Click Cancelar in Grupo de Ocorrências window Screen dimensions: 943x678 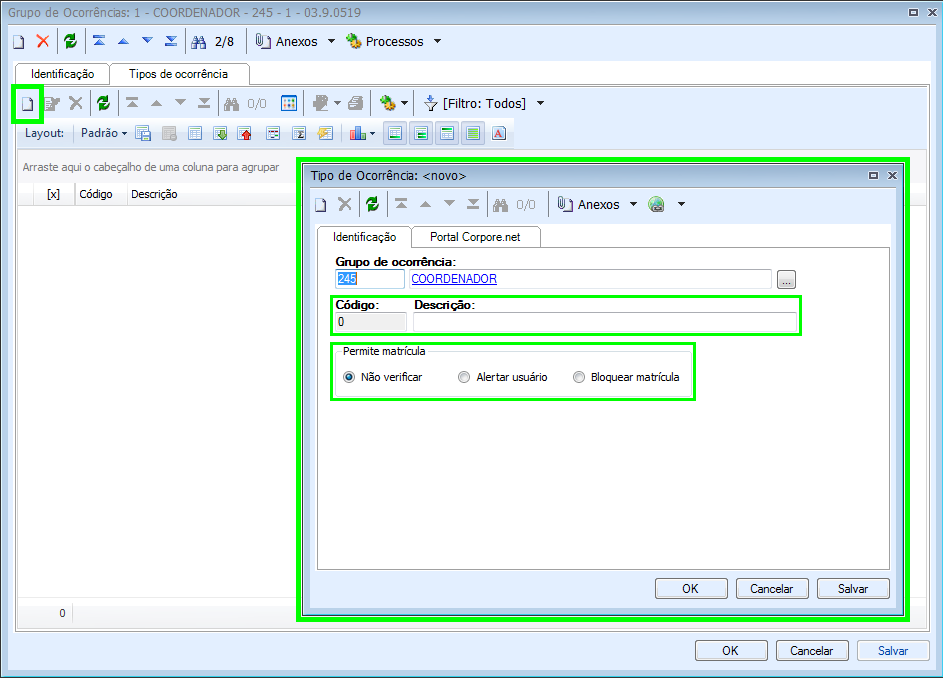pyautogui.click(x=812, y=651)
